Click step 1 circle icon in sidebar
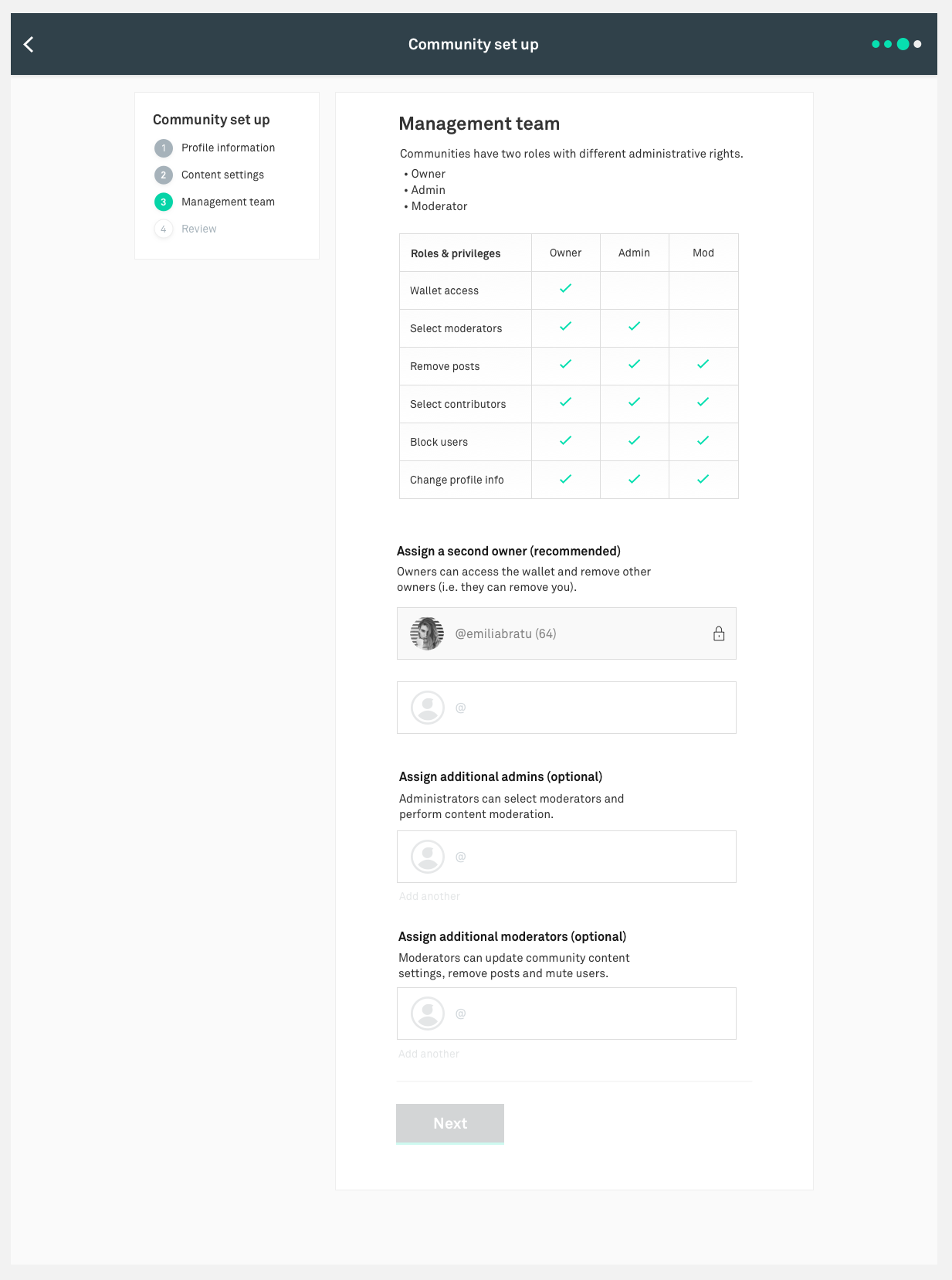The width and height of the screenshot is (952, 1280). pos(164,148)
